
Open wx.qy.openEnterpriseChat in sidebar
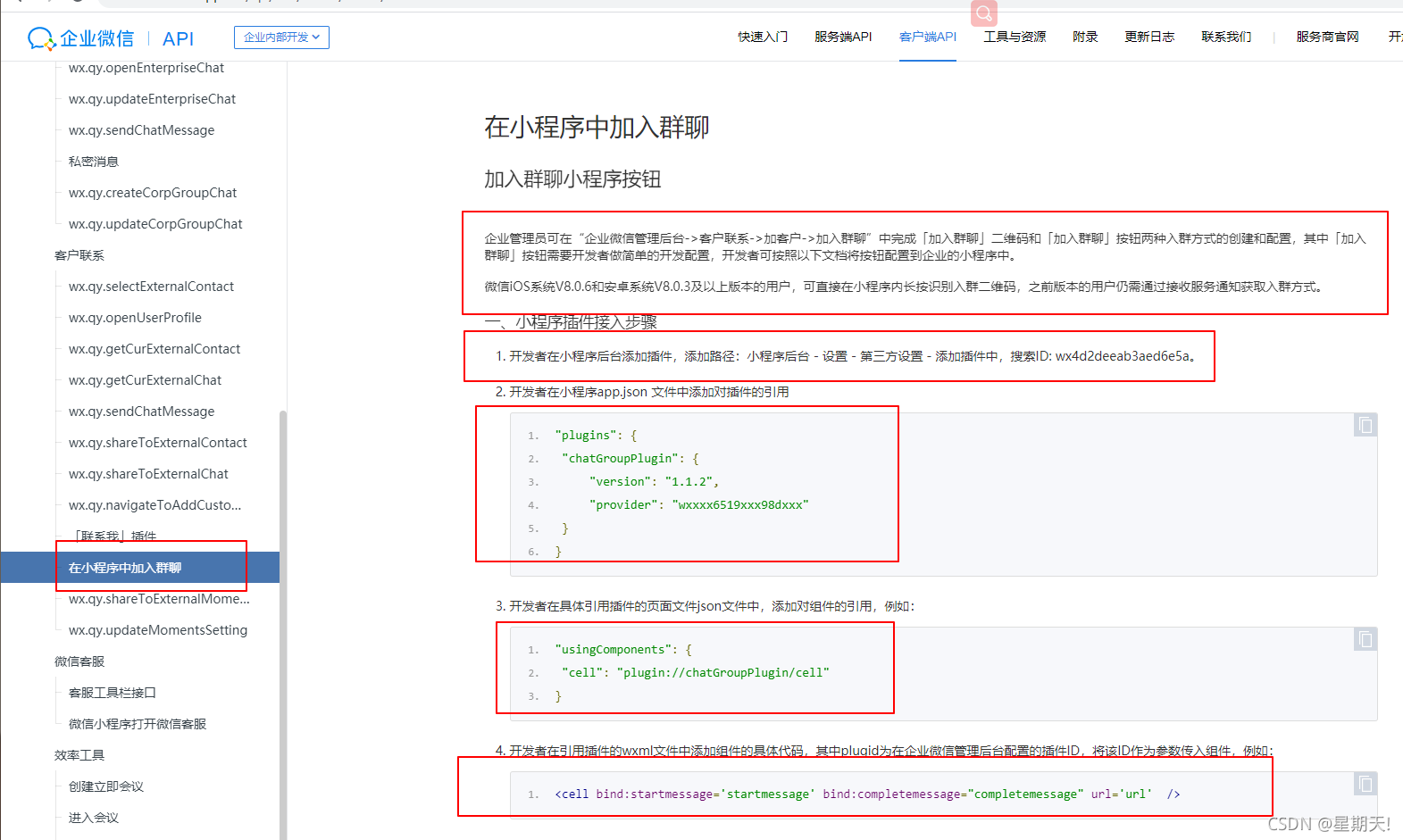146,68
